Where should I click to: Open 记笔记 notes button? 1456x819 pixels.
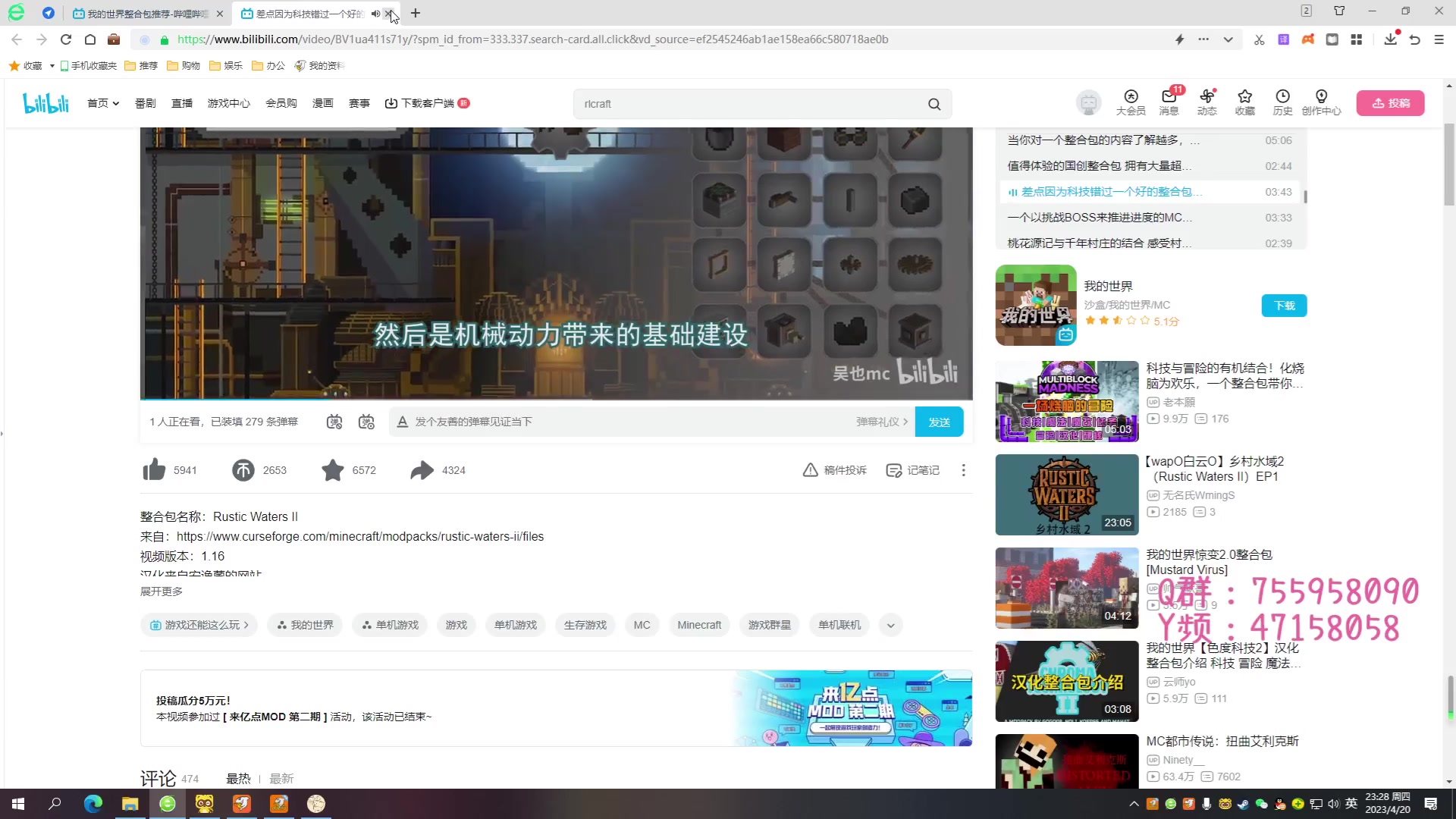pyautogui.click(x=912, y=470)
